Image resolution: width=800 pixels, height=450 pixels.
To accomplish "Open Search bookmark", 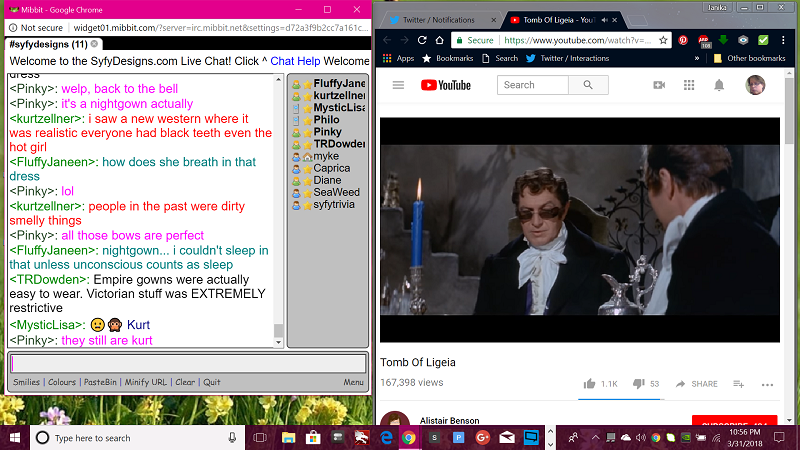I will (500, 58).
